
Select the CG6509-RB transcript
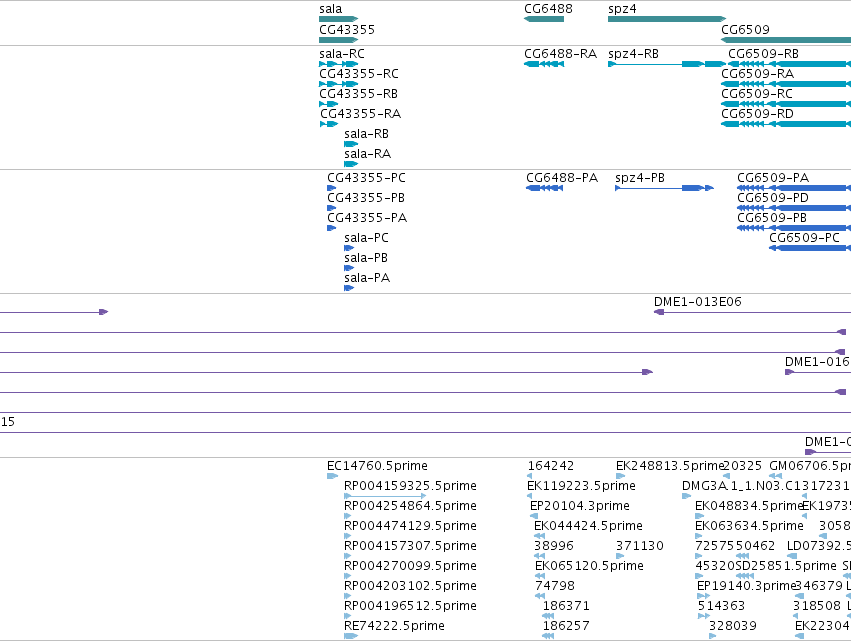[x=790, y=64]
